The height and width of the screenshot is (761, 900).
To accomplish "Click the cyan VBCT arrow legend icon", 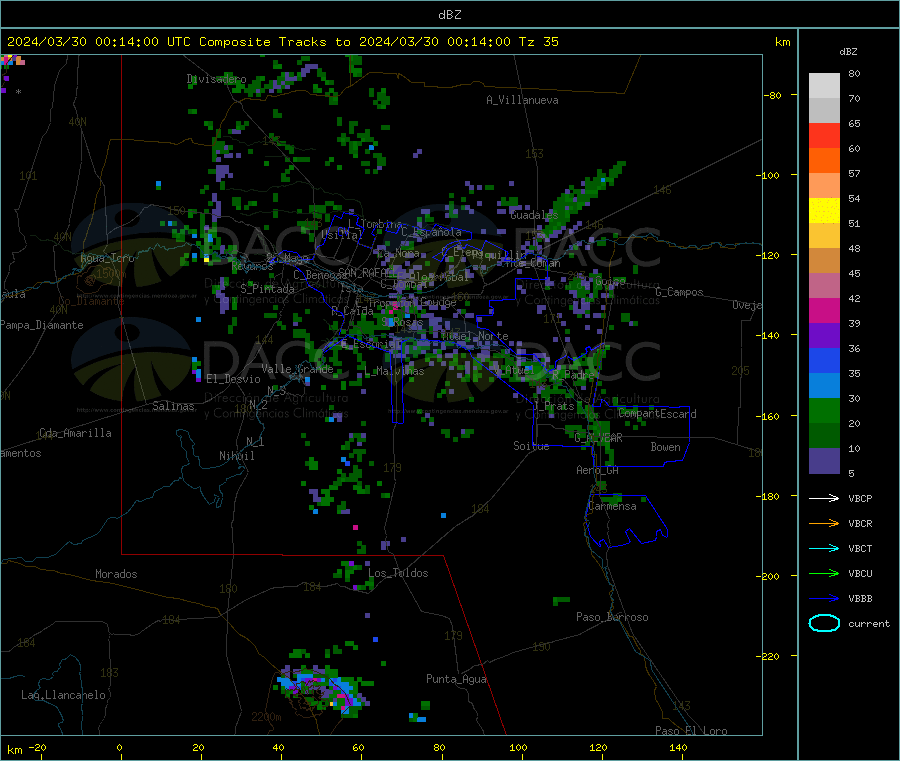I will click(x=824, y=548).
